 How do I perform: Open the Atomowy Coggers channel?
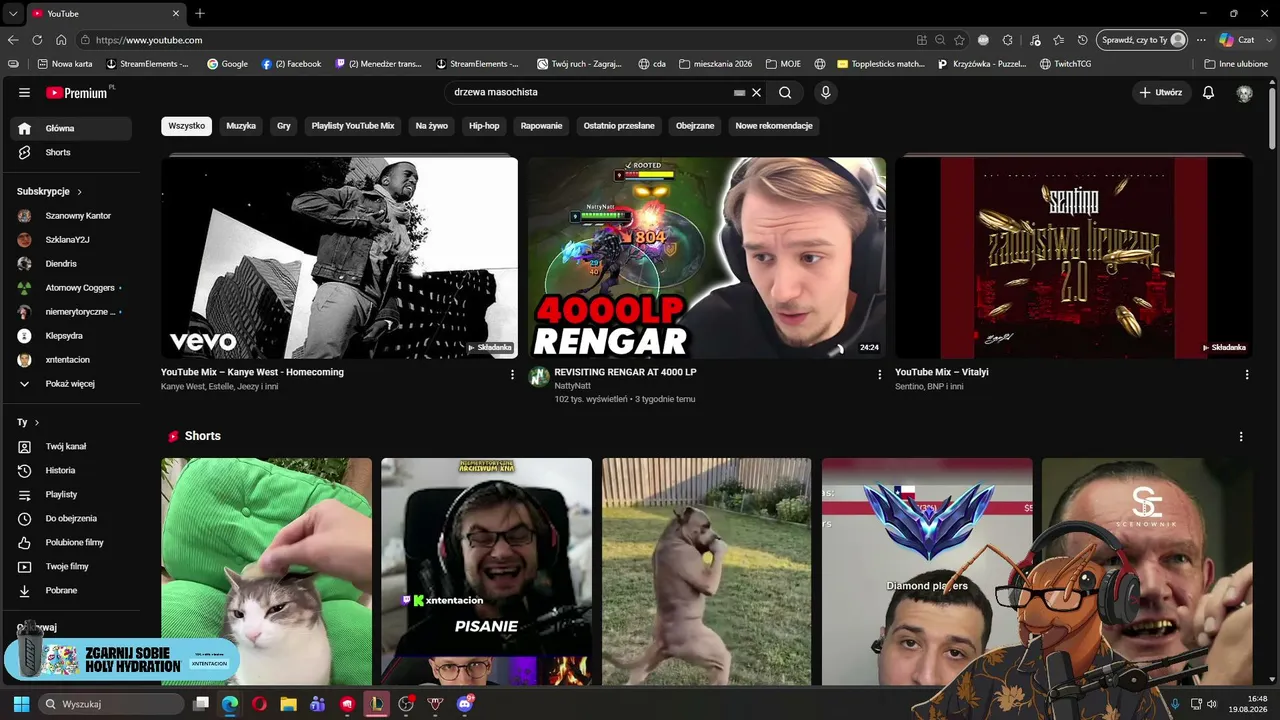click(71, 287)
